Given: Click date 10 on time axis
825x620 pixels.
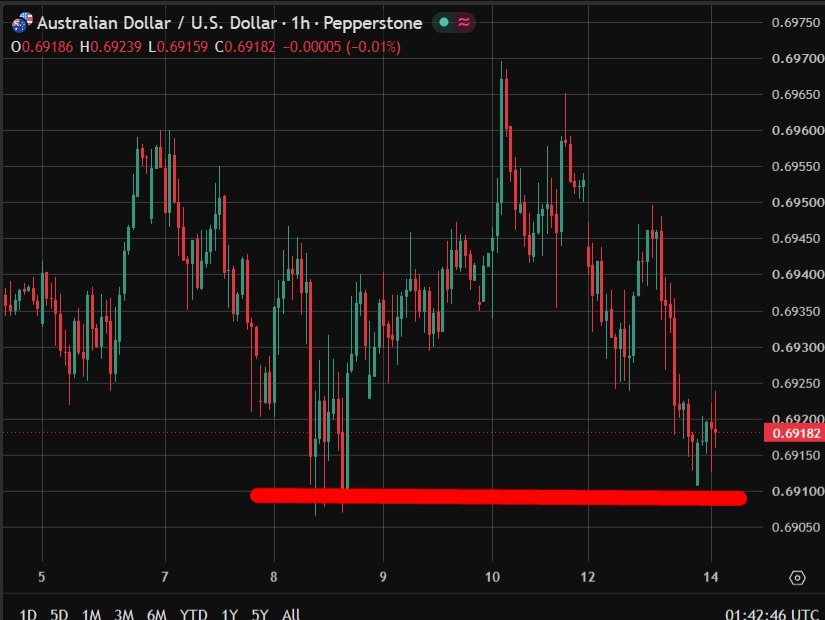Looking at the screenshot, I should point(492,577).
